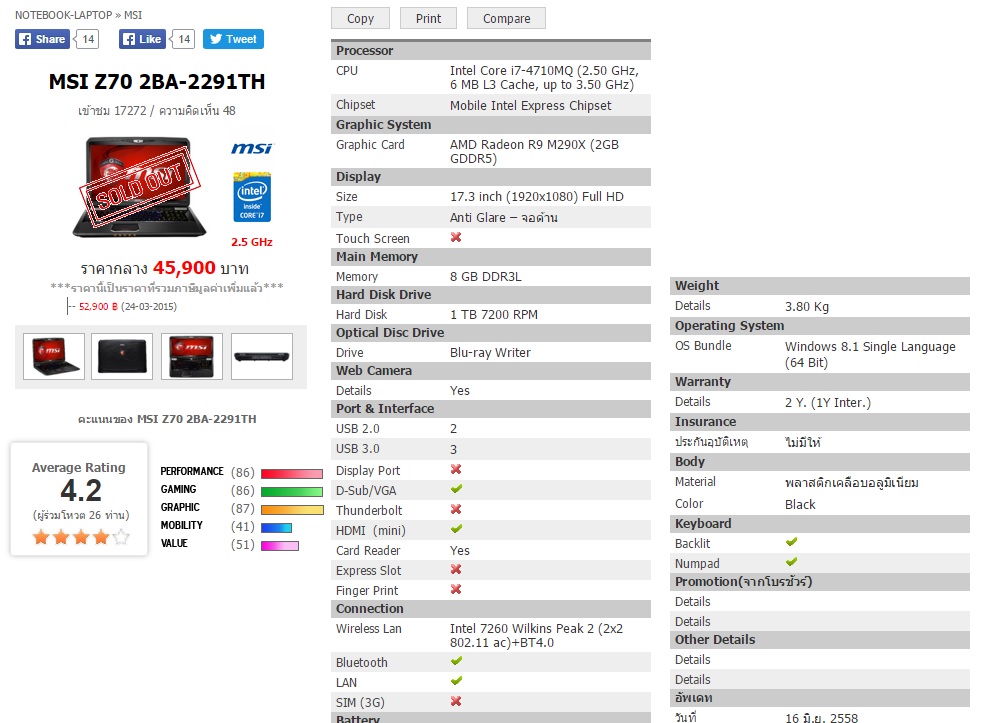Click the Memory value 8 GB DDR3L

point(486,277)
